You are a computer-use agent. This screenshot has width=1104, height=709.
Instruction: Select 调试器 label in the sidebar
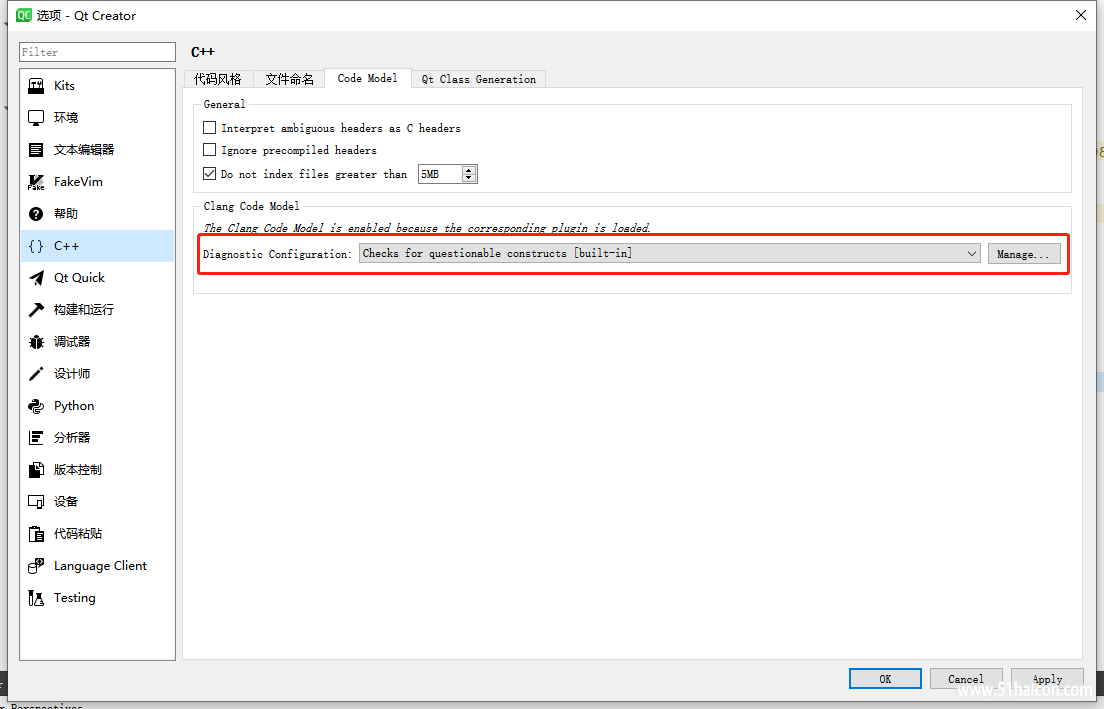[73, 342]
